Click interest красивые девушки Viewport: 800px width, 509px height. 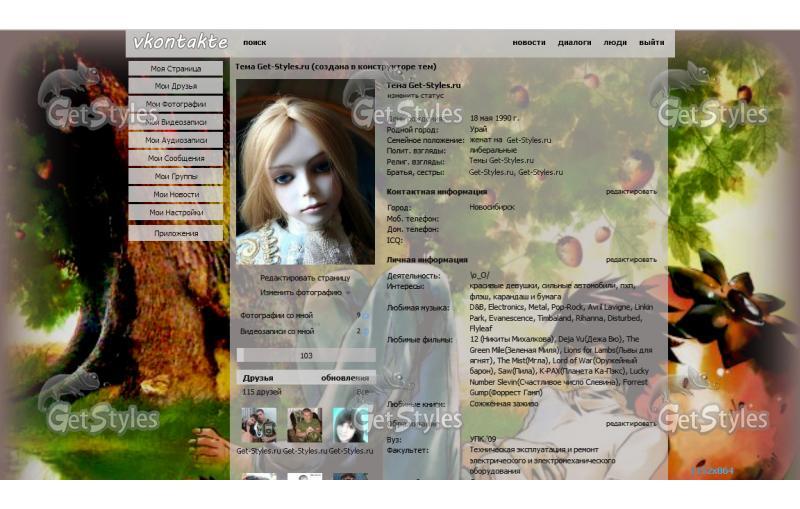[504, 286]
